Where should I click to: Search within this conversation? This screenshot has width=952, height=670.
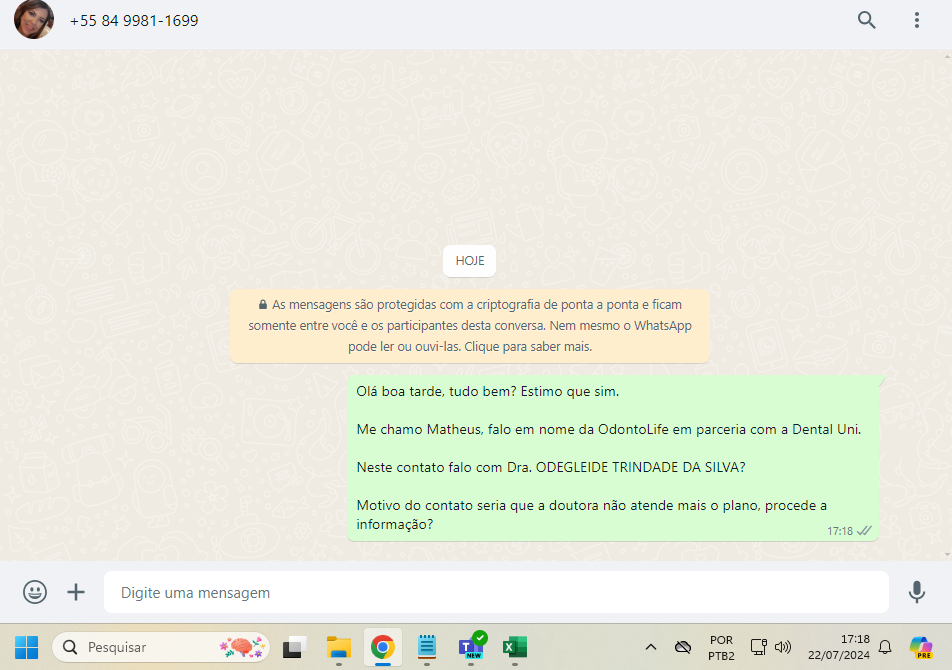866,20
